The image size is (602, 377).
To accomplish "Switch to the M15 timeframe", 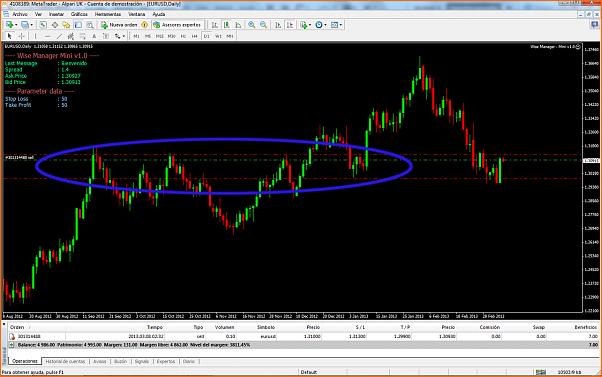I will (160, 36).
